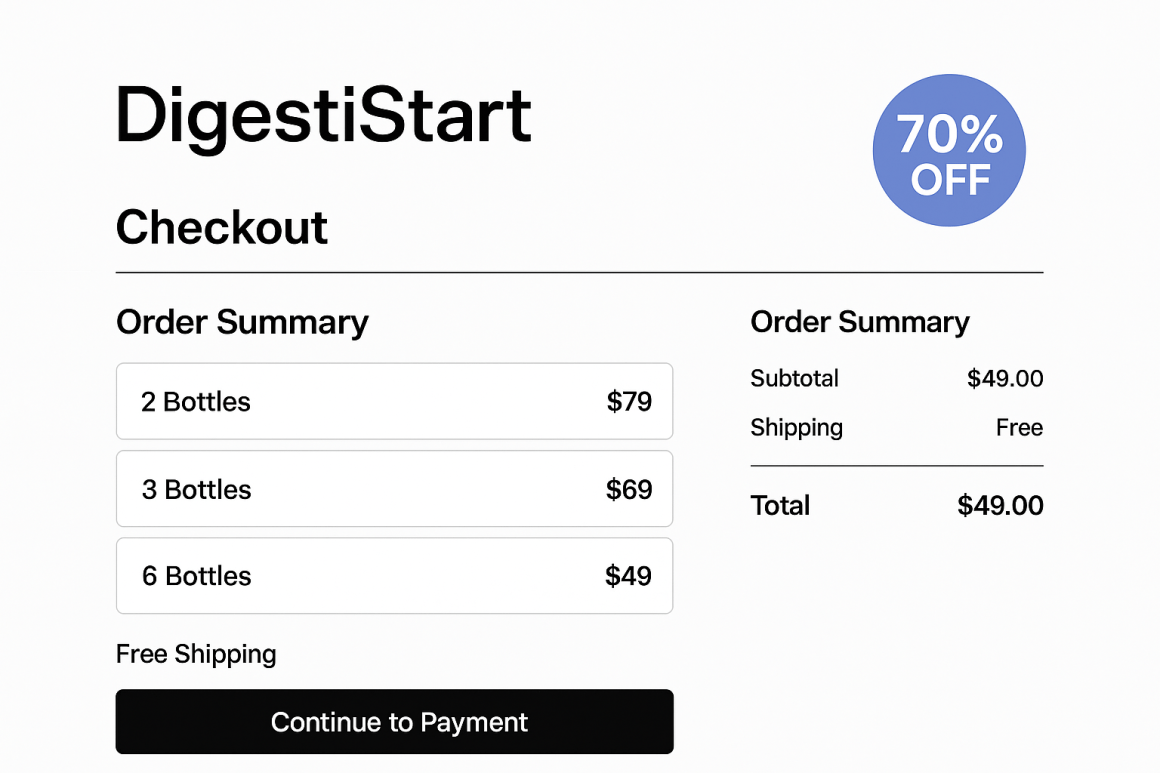Screen dimensions: 1160x773
Task: Select the 3 Bottles package option
Action: click(394, 488)
